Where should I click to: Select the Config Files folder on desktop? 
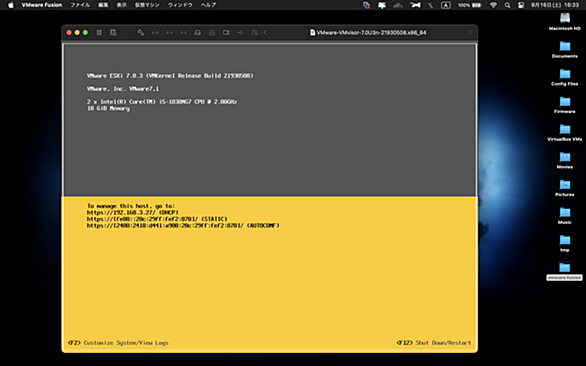565,77
